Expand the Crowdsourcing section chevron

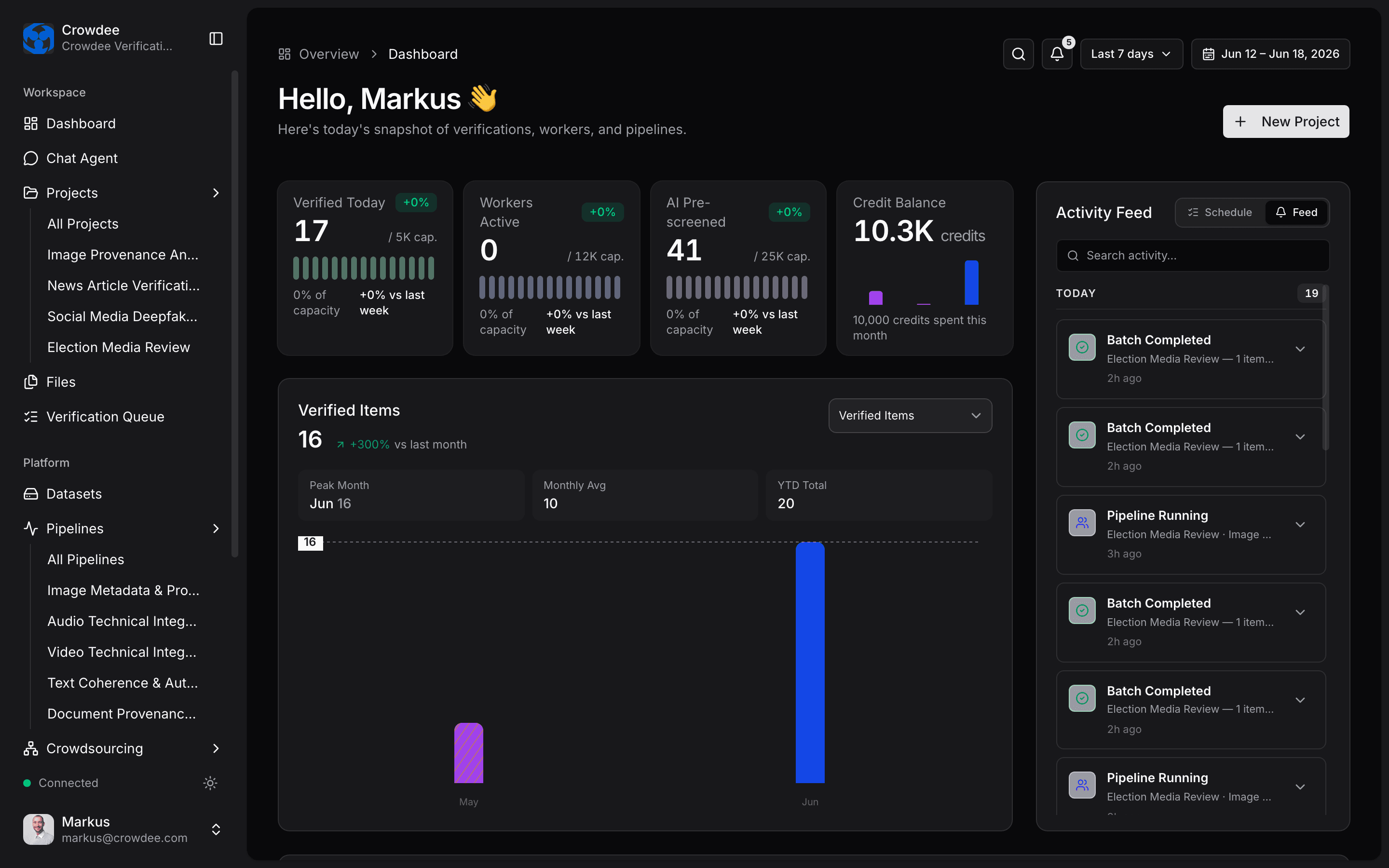coord(216,748)
